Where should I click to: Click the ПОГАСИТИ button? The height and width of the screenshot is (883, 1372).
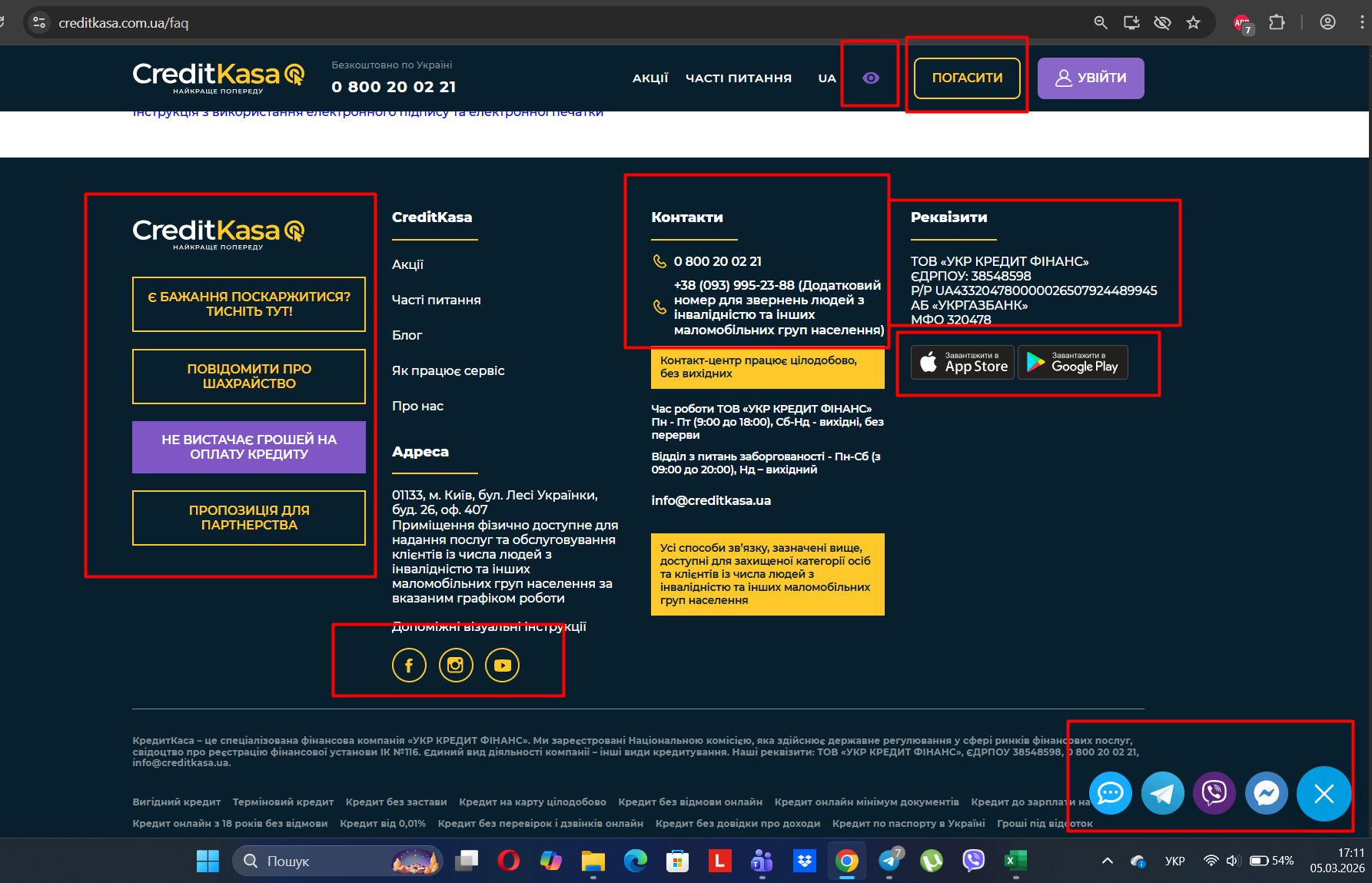coord(967,78)
